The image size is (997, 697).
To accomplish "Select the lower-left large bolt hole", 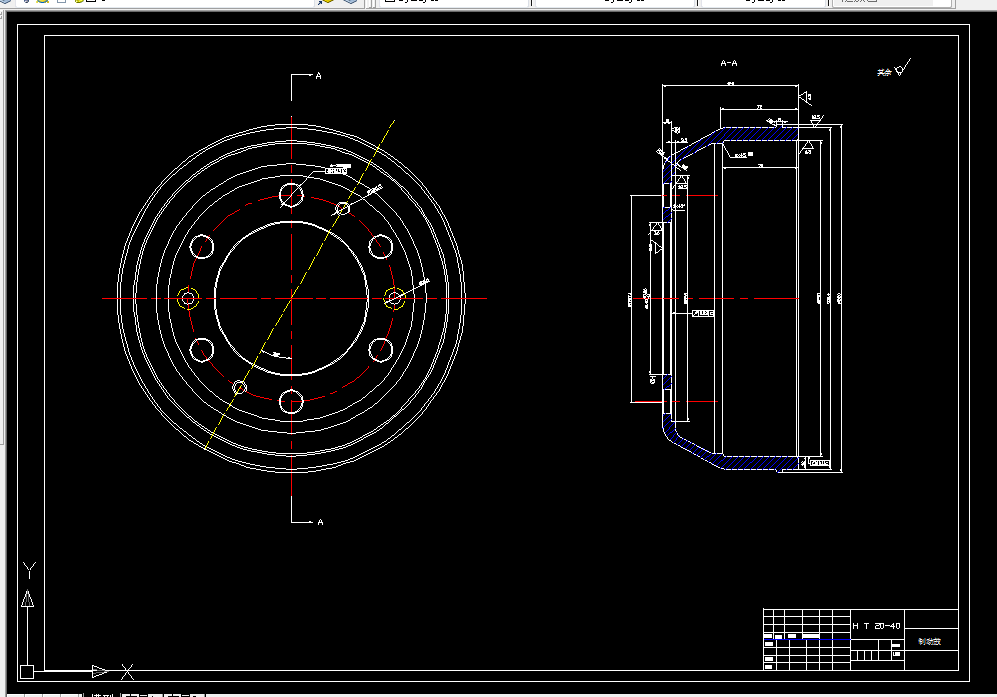I will click(202, 350).
